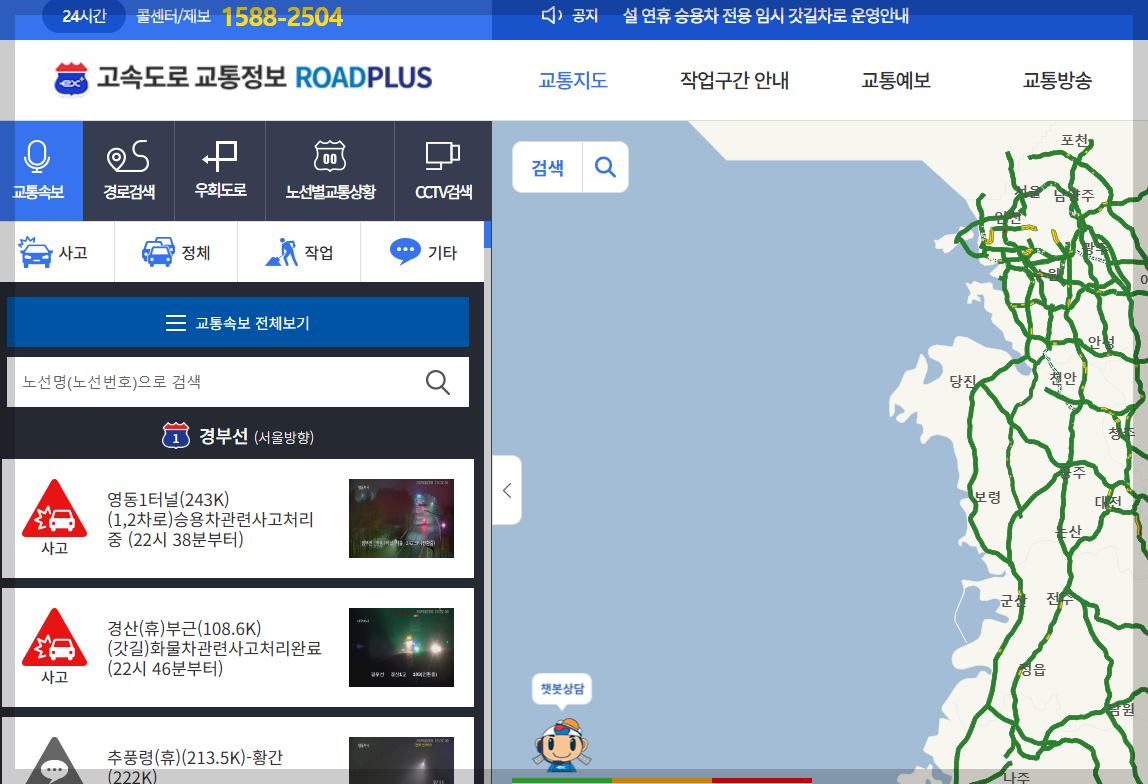Click the 24시간 badge
The width and height of the screenshot is (1148, 784).
coord(84,16)
